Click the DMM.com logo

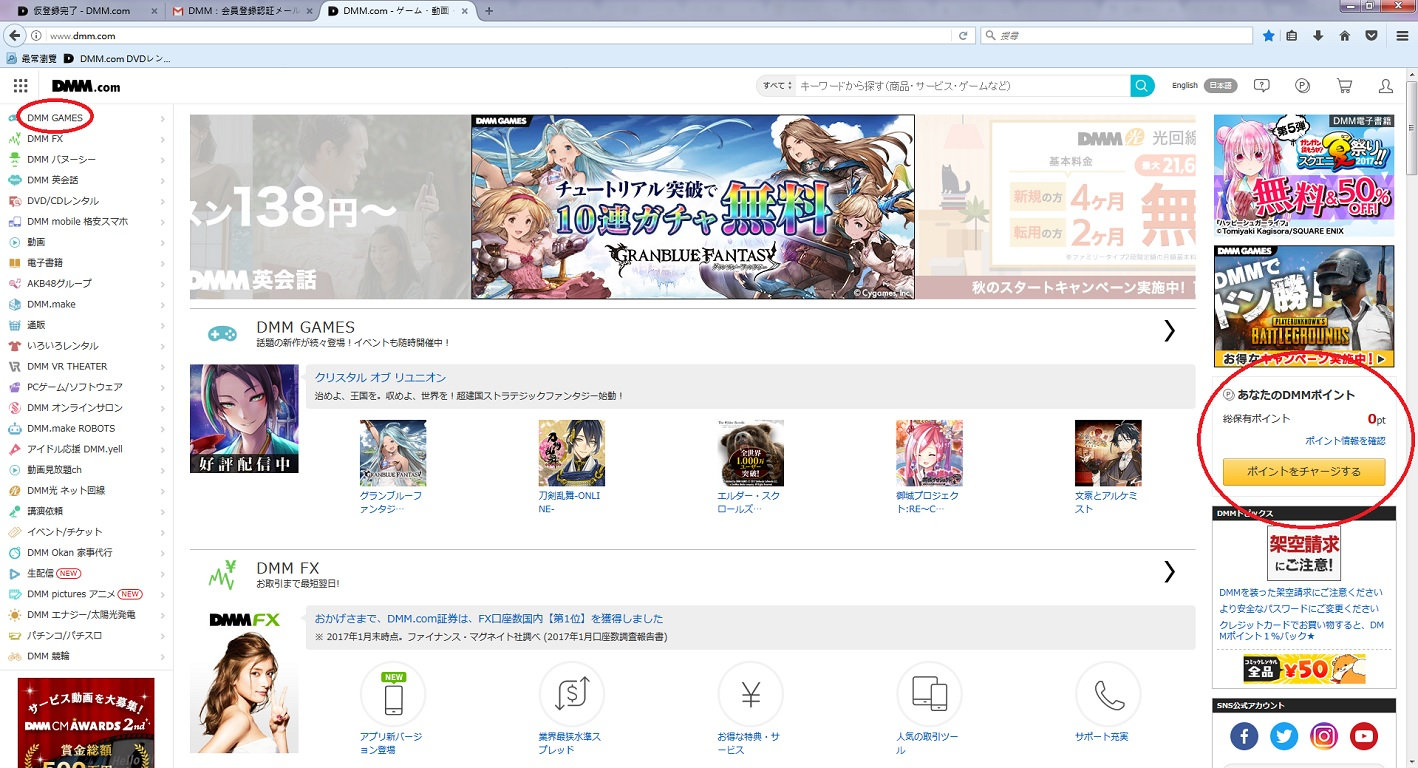(86, 86)
